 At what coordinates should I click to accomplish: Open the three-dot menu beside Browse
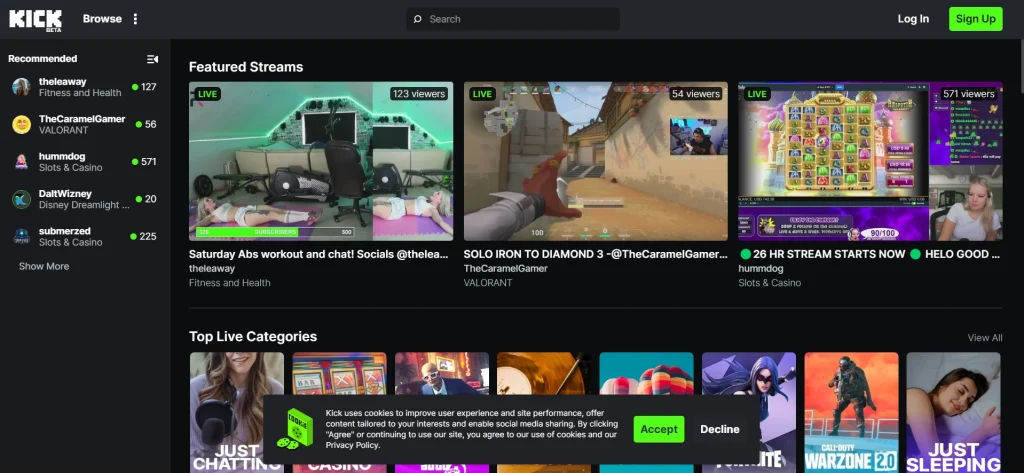tap(135, 19)
